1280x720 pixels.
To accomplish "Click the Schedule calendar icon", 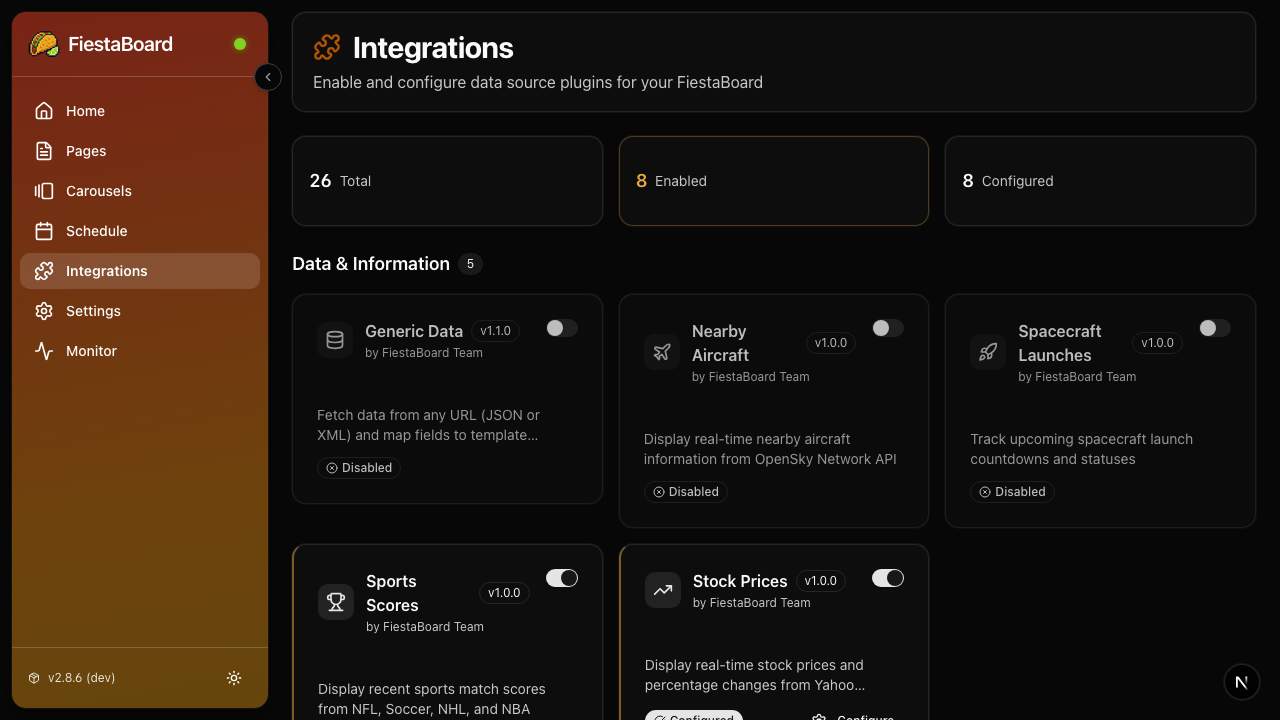I will coord(44,231).
